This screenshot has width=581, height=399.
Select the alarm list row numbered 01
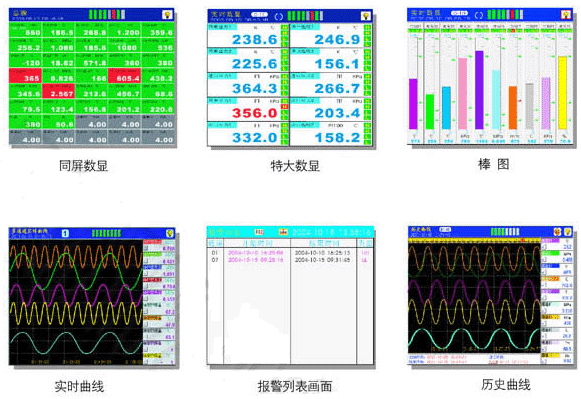[290, 253]
